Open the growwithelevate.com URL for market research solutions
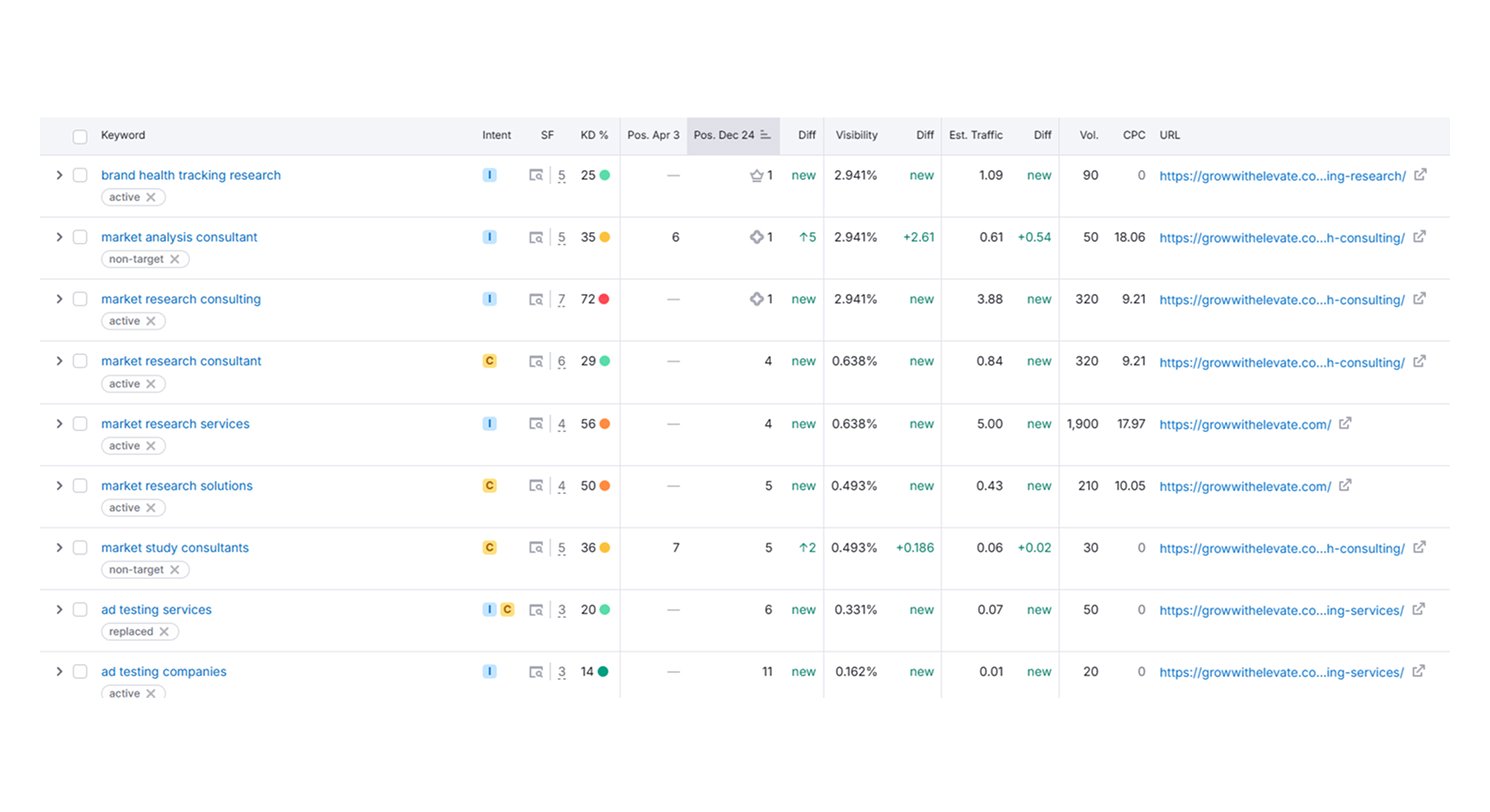 1245,486
